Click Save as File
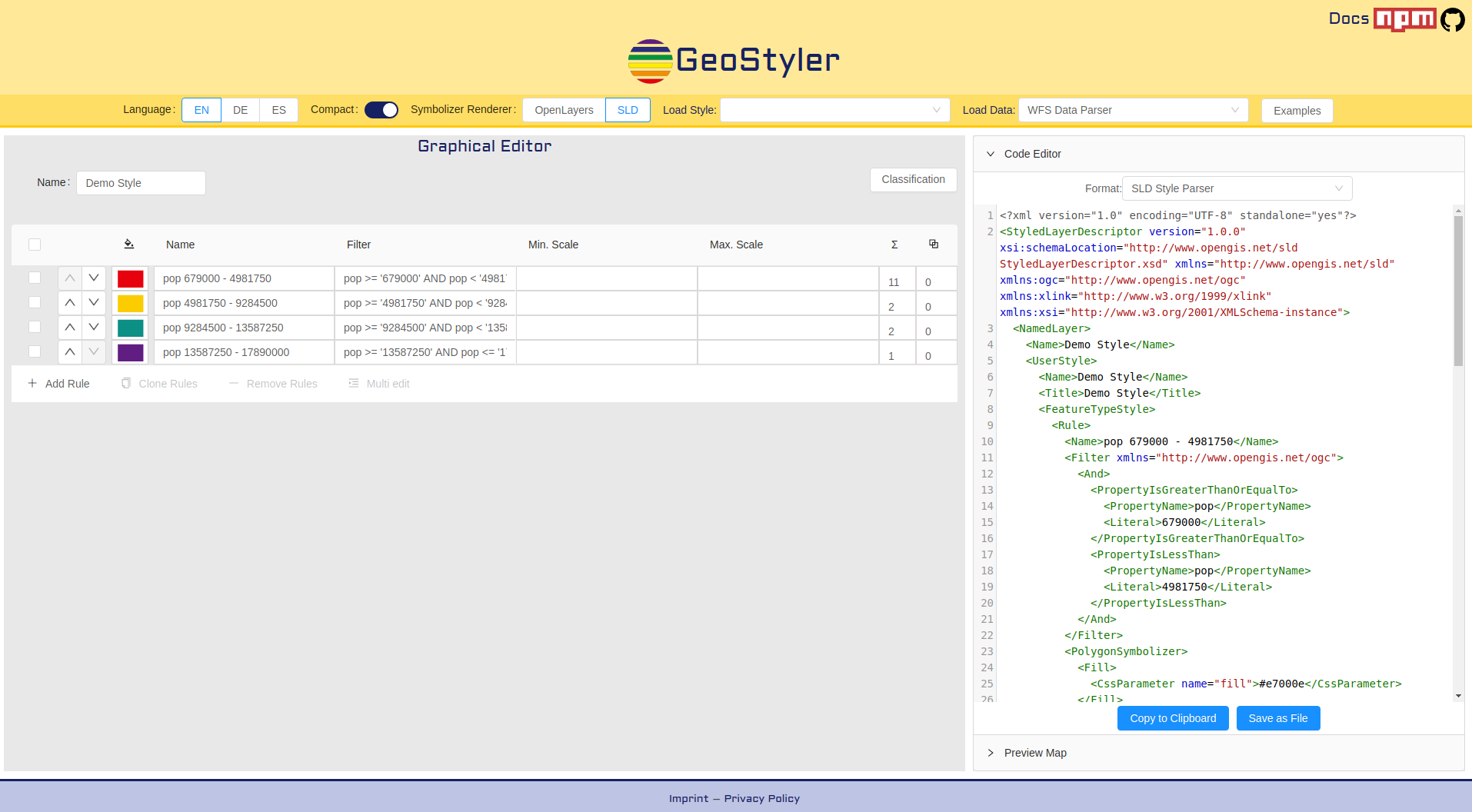This screenshot has width=1472, height=812. click(x=1278, y=718)
